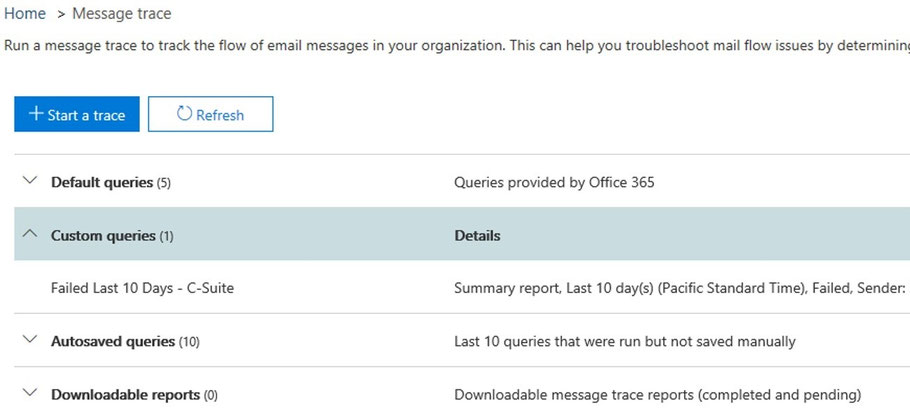
Task: Go to Home in the breadcrumb
Action: [25, 14]
